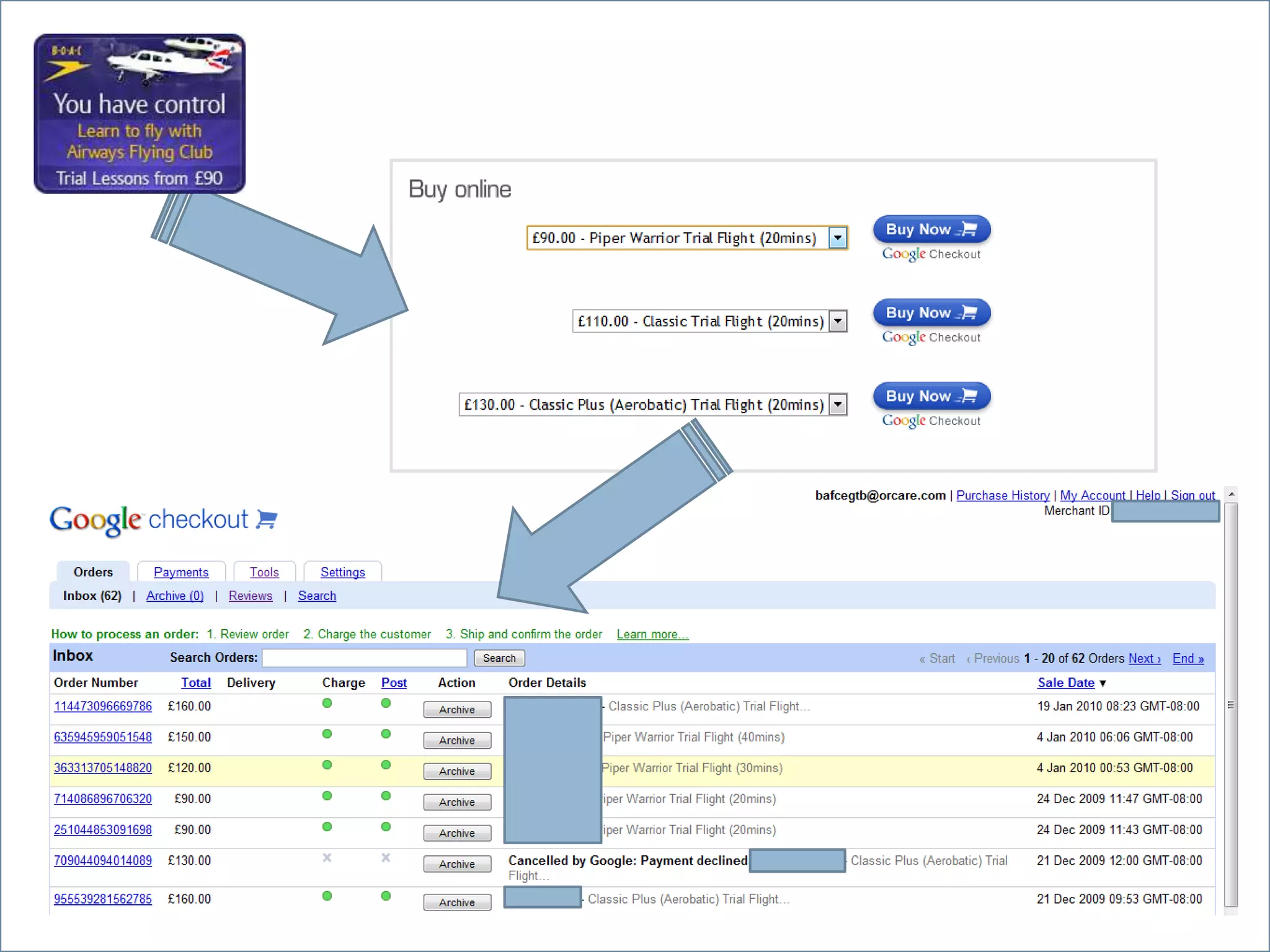Click Sale Date sort arrow
1270x952 pixels.
(1103, 684)
